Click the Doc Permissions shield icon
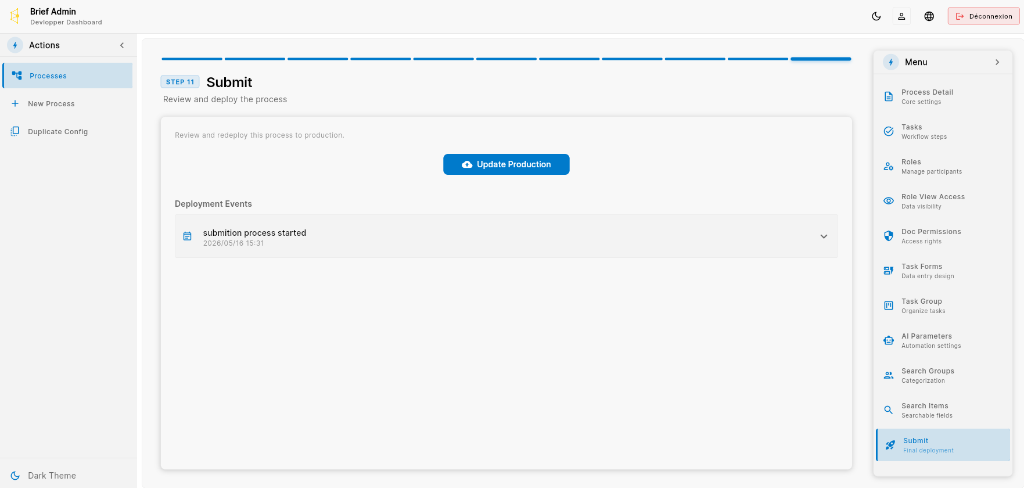1024x488 pixels. (x=888, y=236)
